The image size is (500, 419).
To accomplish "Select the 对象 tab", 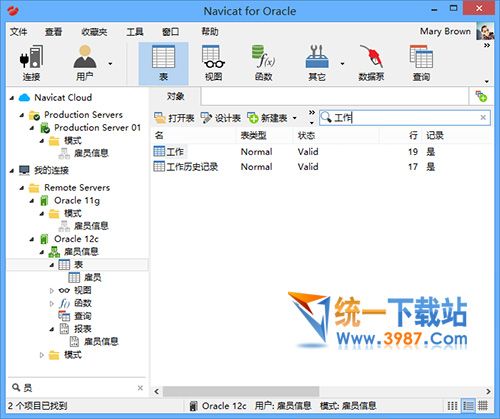I will pos(175,96).
